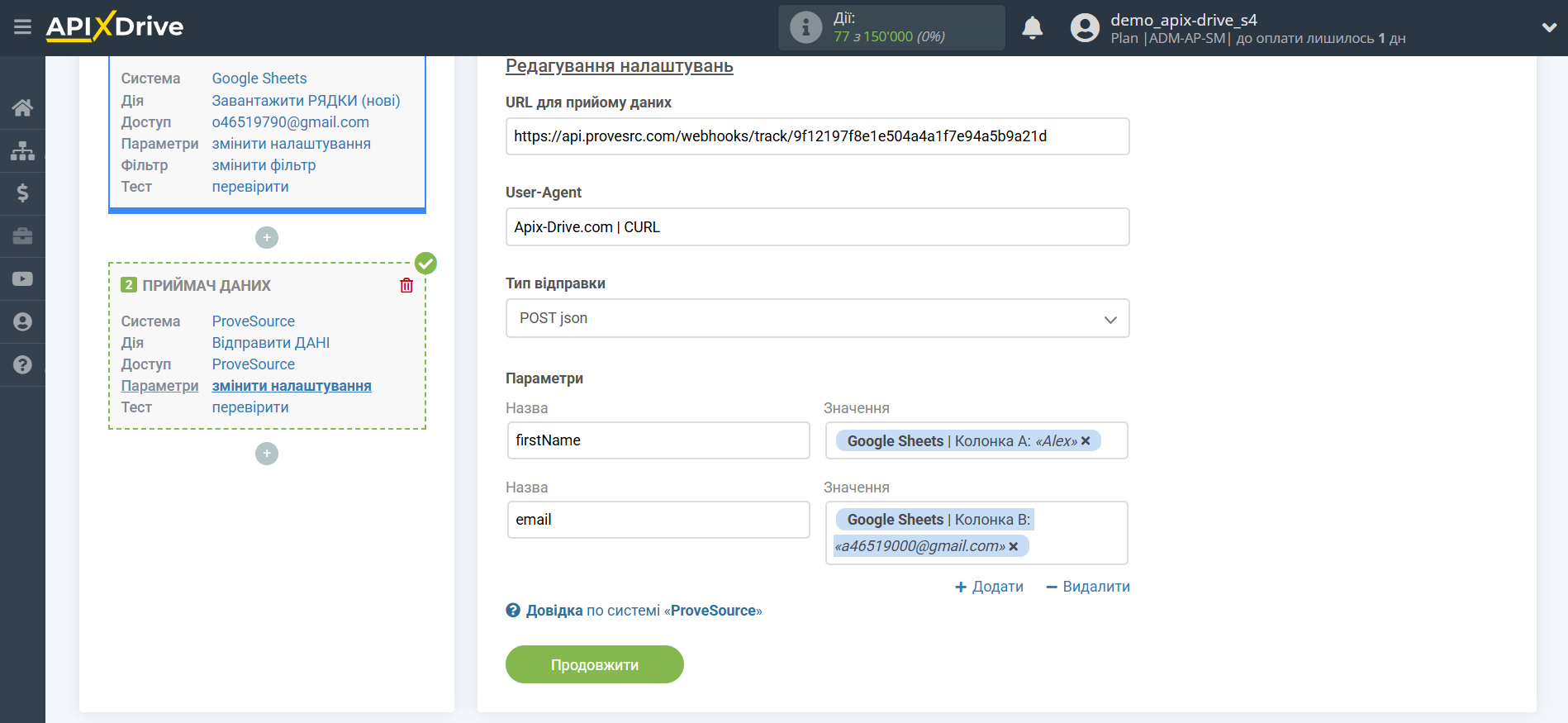
Task: Click the user avatar icon
Action: coord(1085,27)
